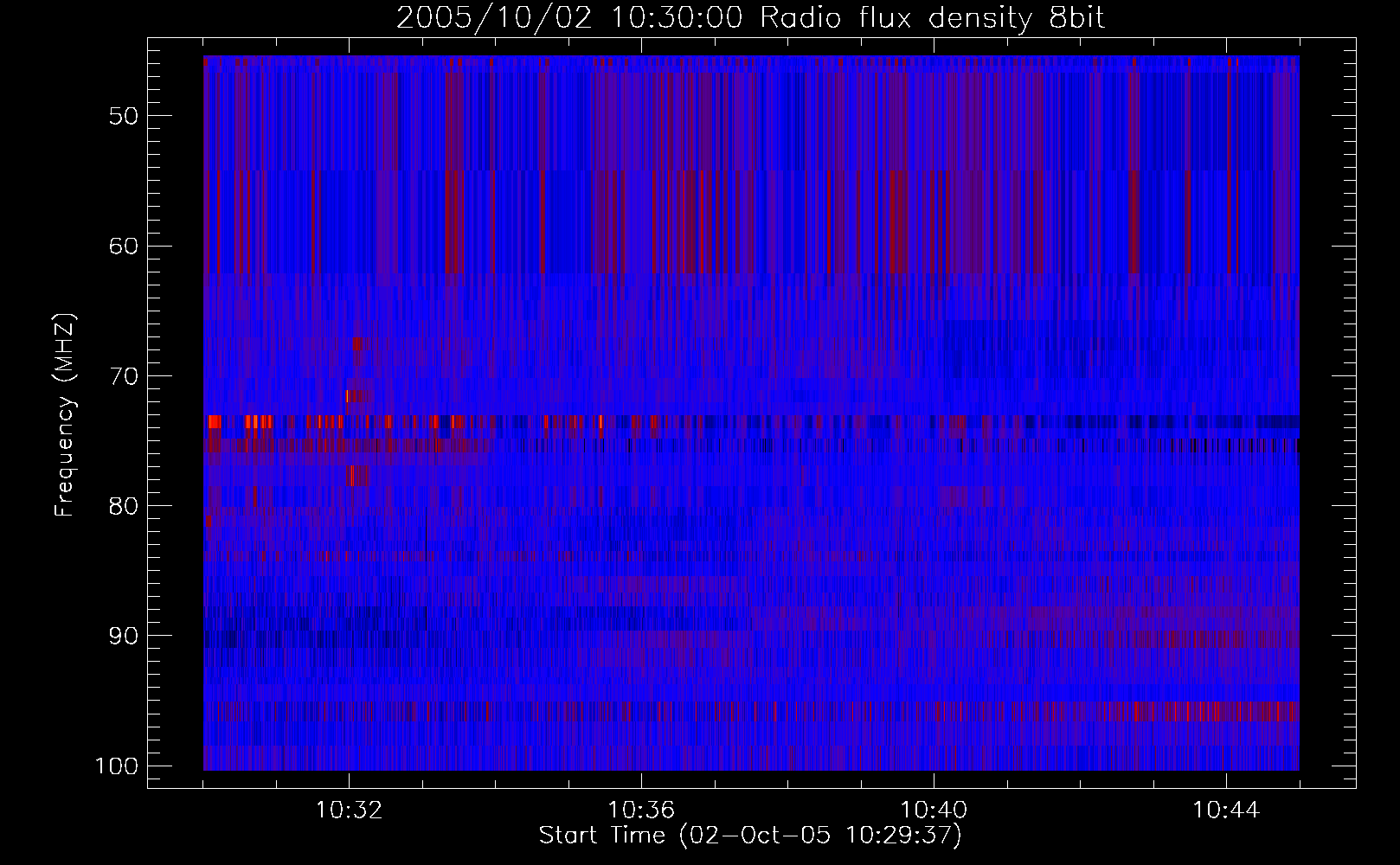1400x865 pixels.
Task: Click the 100 frequency tick label
Action: coord(116,766)
